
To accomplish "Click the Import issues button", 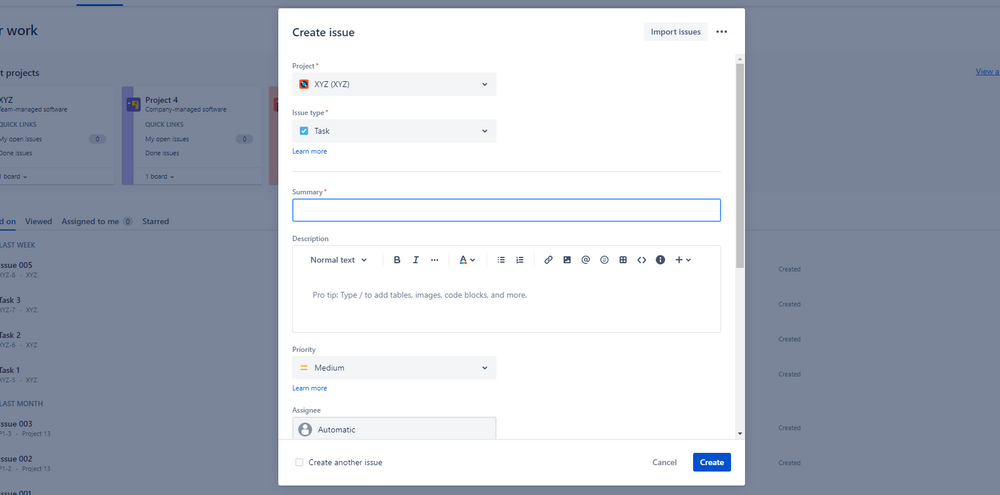I will (x=675, y=32).
